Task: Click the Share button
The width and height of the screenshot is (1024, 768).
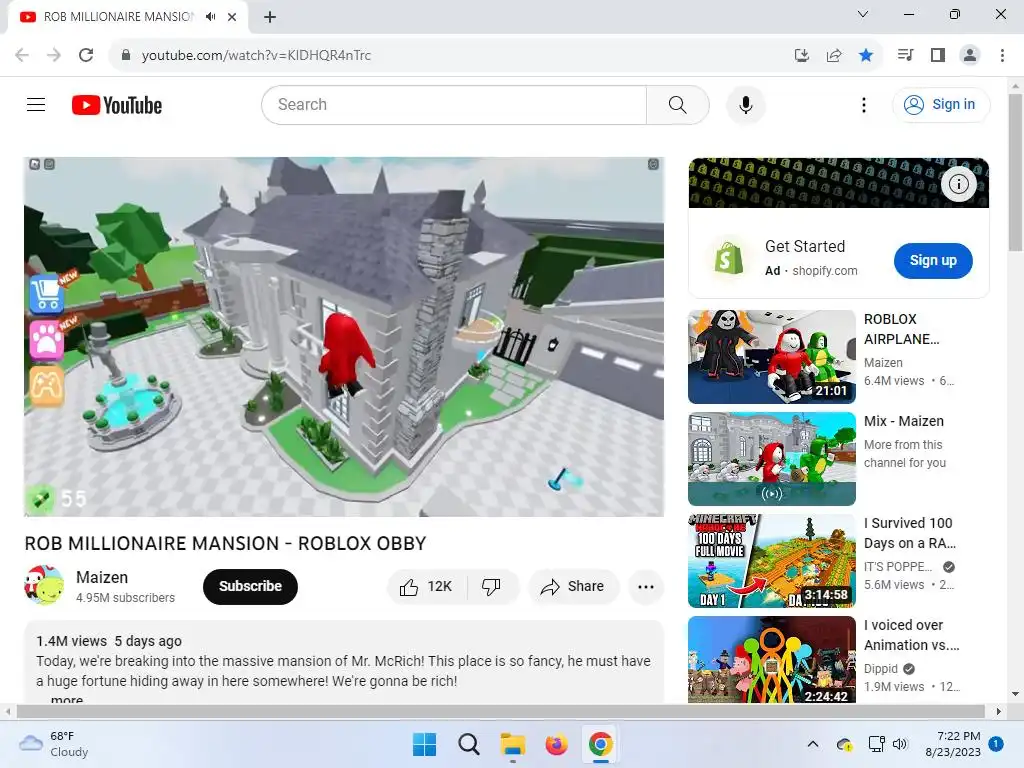Action: coord(573,586)
